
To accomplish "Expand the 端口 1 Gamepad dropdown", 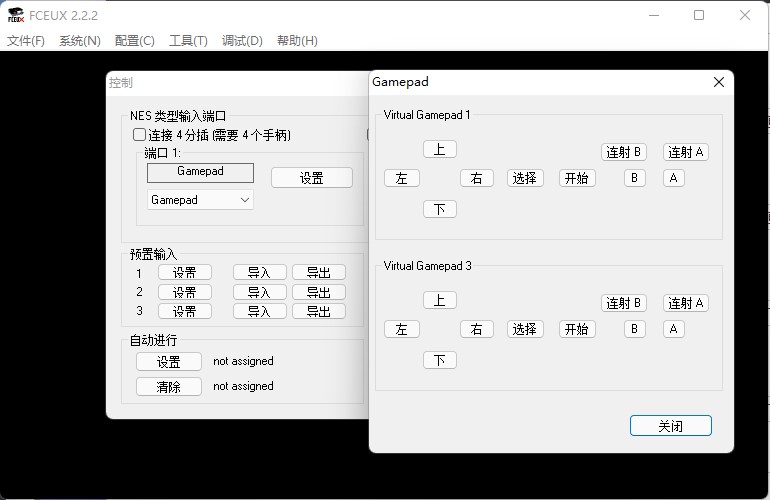I will 200,200.
